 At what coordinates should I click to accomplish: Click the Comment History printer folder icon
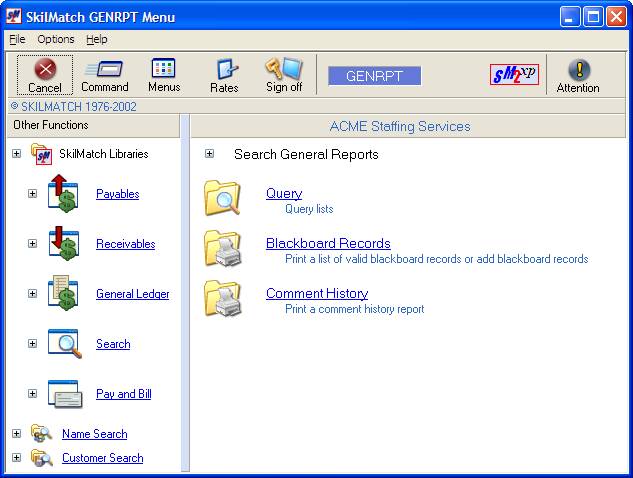(223, 298)
